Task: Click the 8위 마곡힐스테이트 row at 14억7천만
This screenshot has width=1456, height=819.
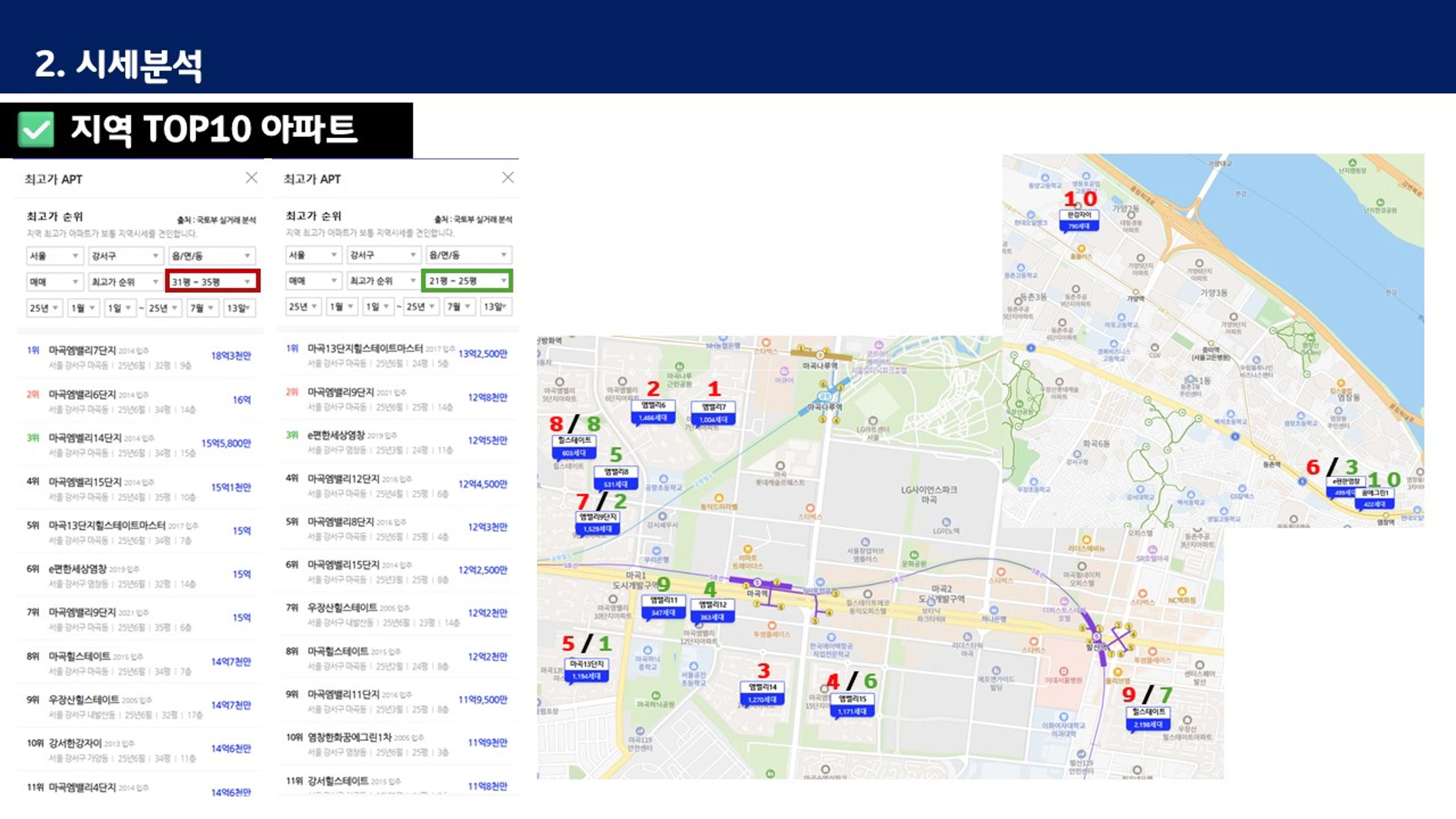Action: coord(140,662)
